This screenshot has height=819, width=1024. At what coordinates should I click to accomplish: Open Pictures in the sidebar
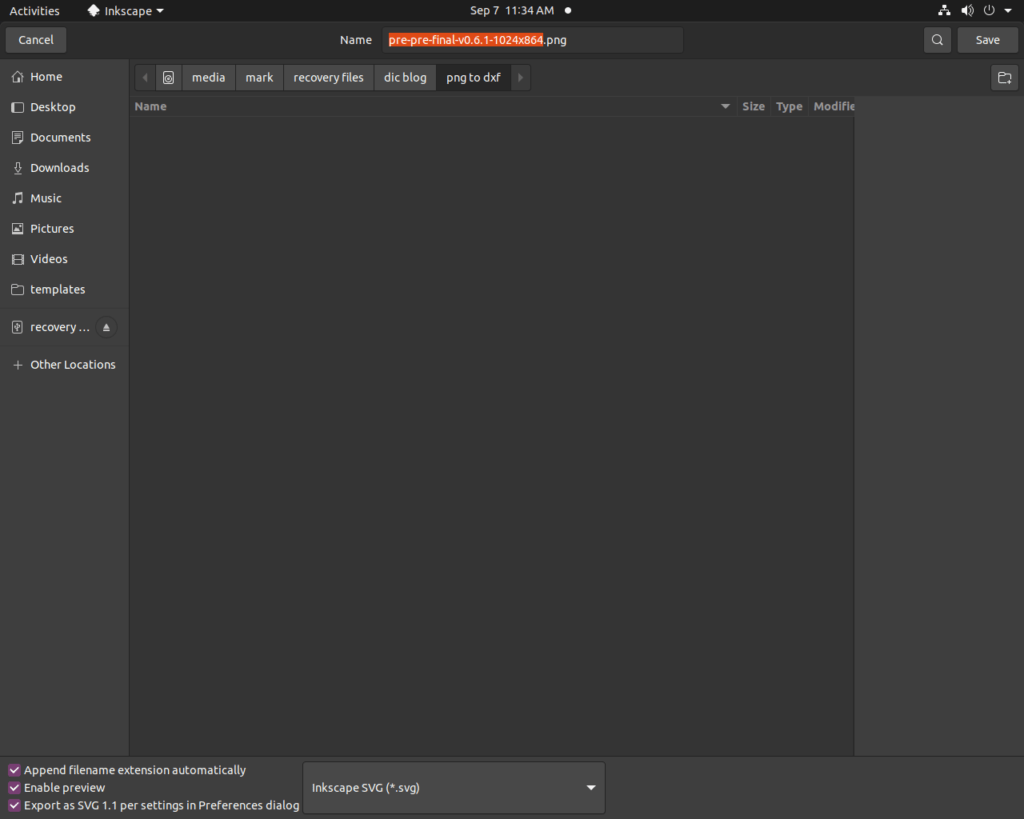click(64, 229)
